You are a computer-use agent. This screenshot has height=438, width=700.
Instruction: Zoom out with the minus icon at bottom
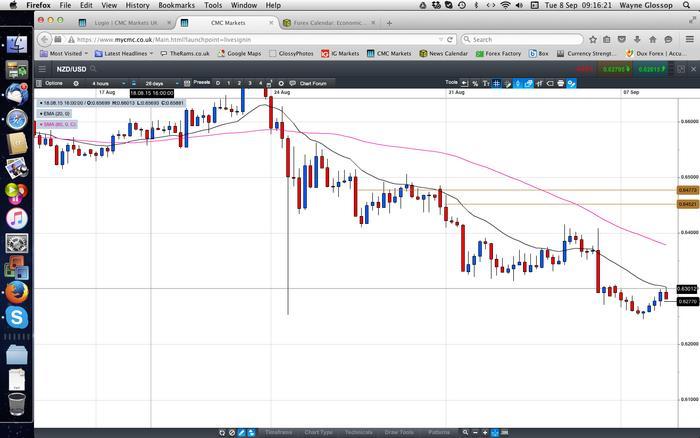pyautogui.click(x=475, y=433)
